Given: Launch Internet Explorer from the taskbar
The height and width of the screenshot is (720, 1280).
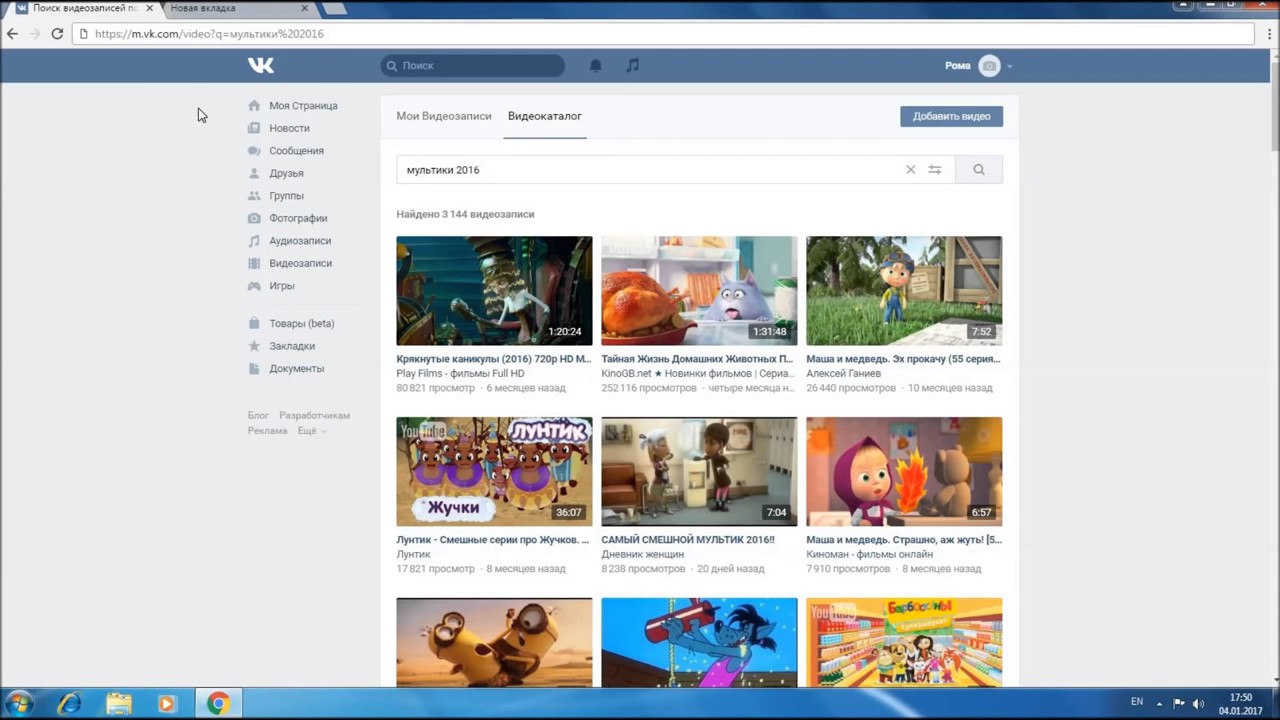Looking at the screenshot, I should (69, 704).
